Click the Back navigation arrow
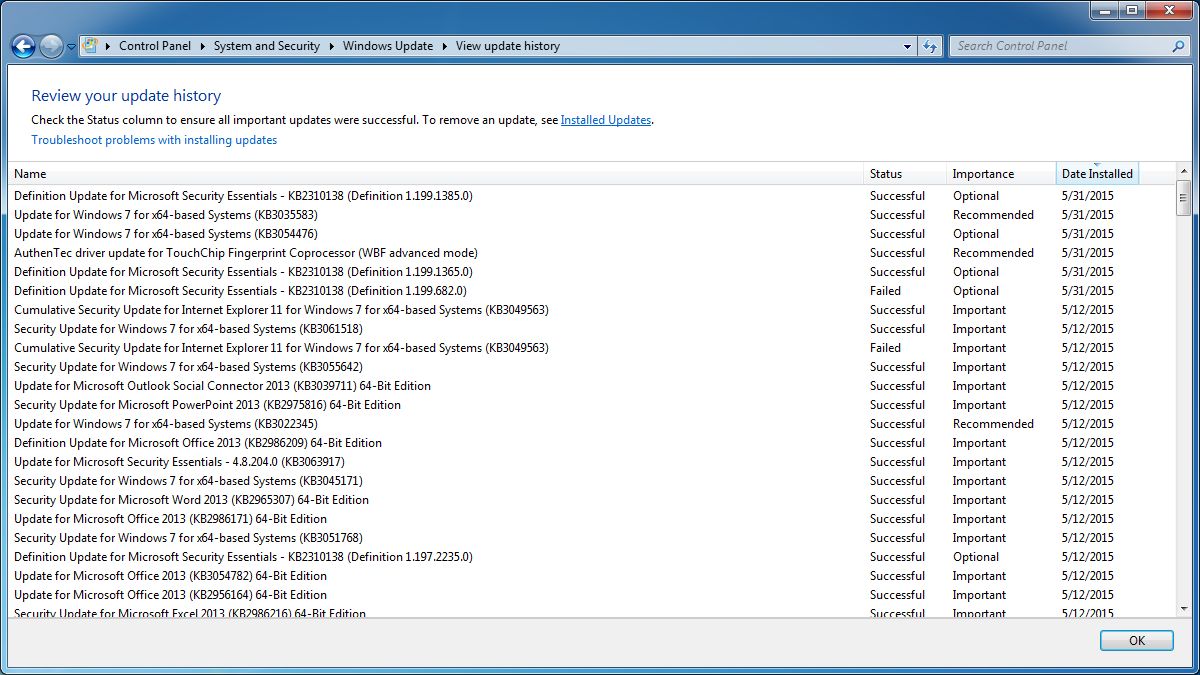The image size is (1200, 675). (x=22, y=45)
